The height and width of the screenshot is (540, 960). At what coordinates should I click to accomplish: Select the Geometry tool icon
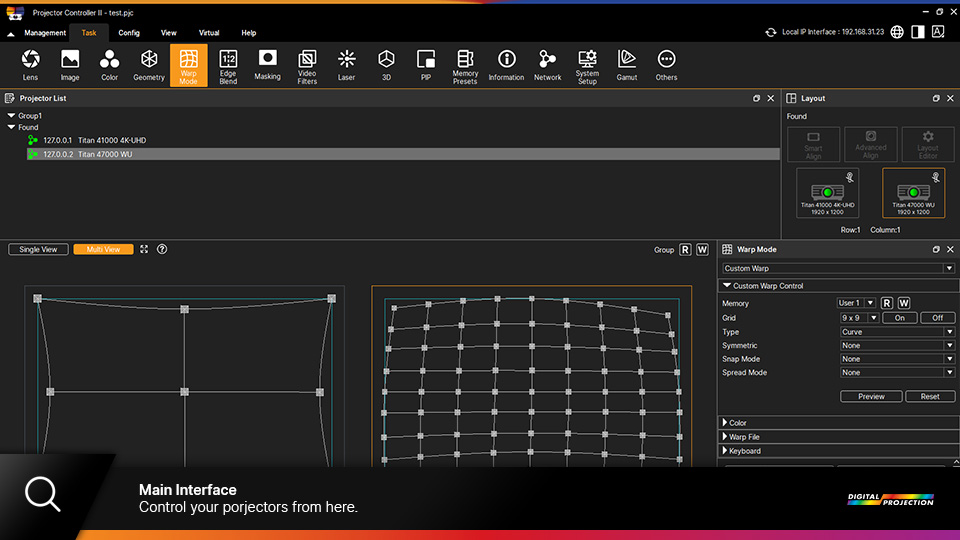[149, 64]
